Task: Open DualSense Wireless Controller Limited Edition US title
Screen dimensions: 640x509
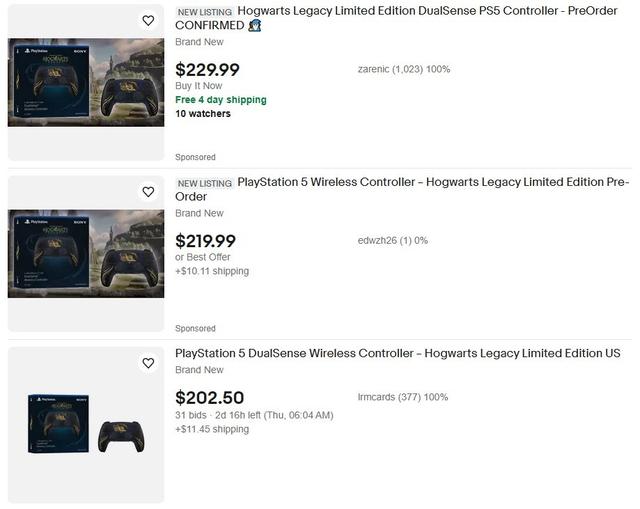Action: tap(397, 354)
